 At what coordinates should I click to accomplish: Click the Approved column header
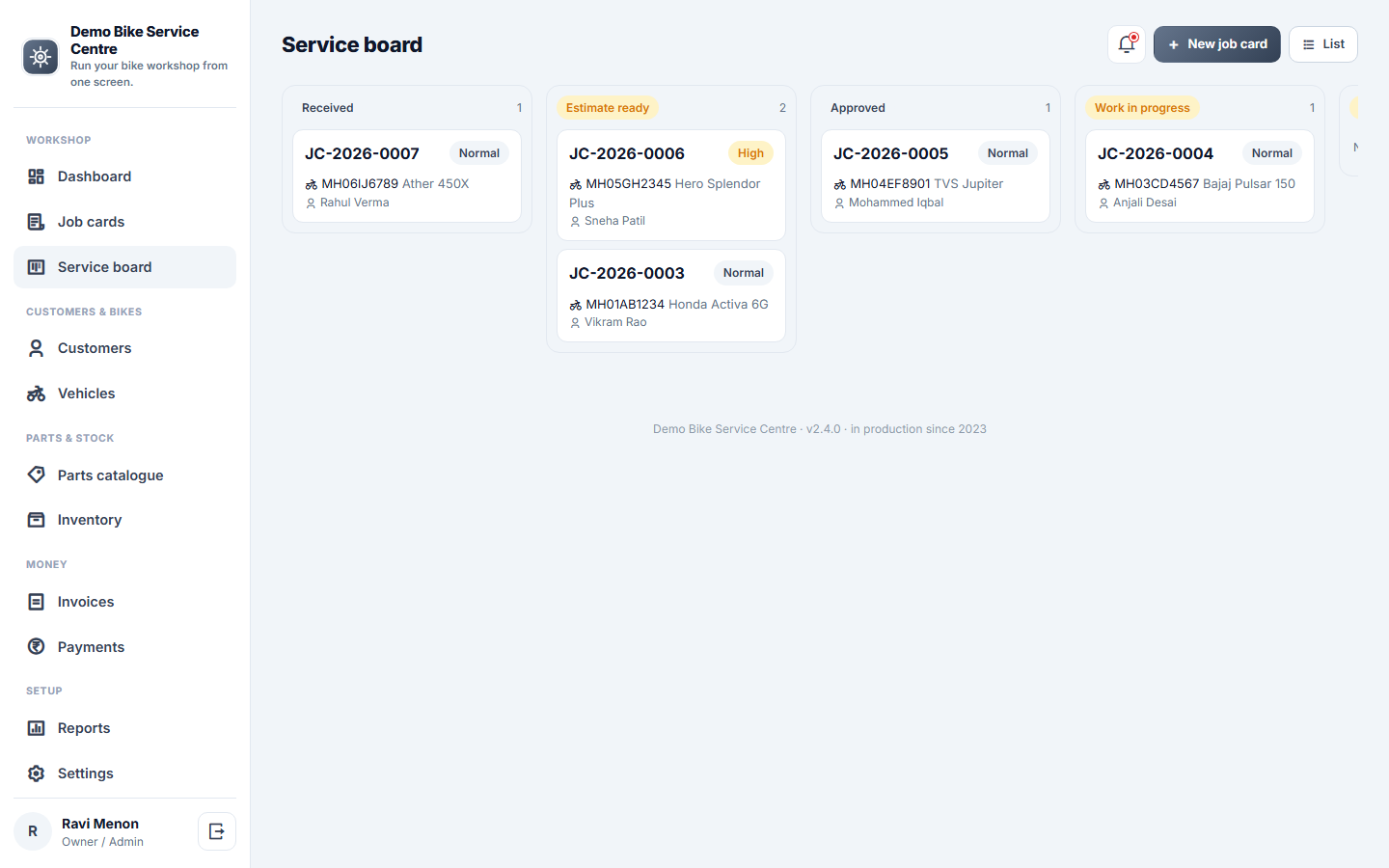(858, 108)
